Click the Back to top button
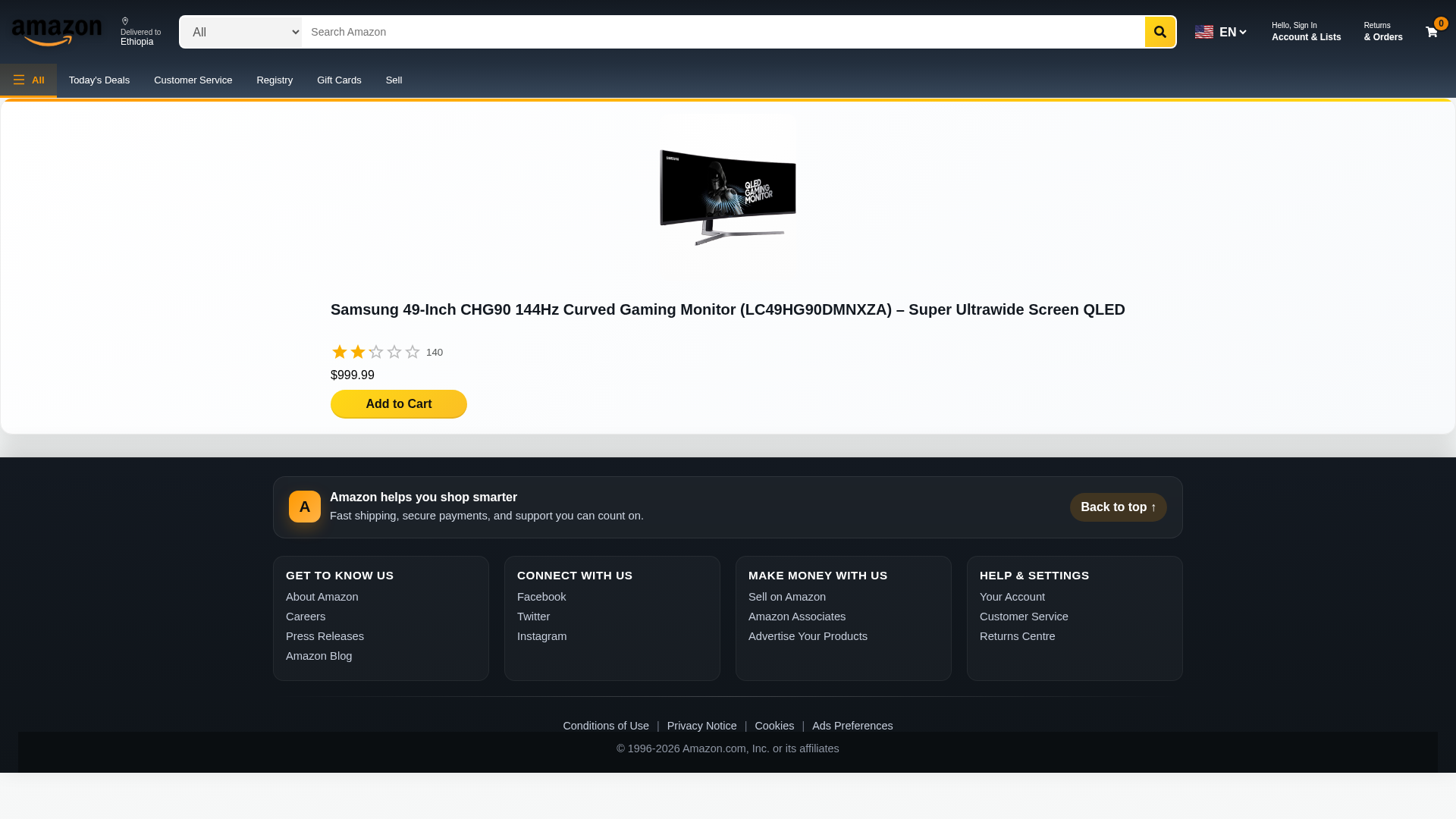 coord(1119,507)
